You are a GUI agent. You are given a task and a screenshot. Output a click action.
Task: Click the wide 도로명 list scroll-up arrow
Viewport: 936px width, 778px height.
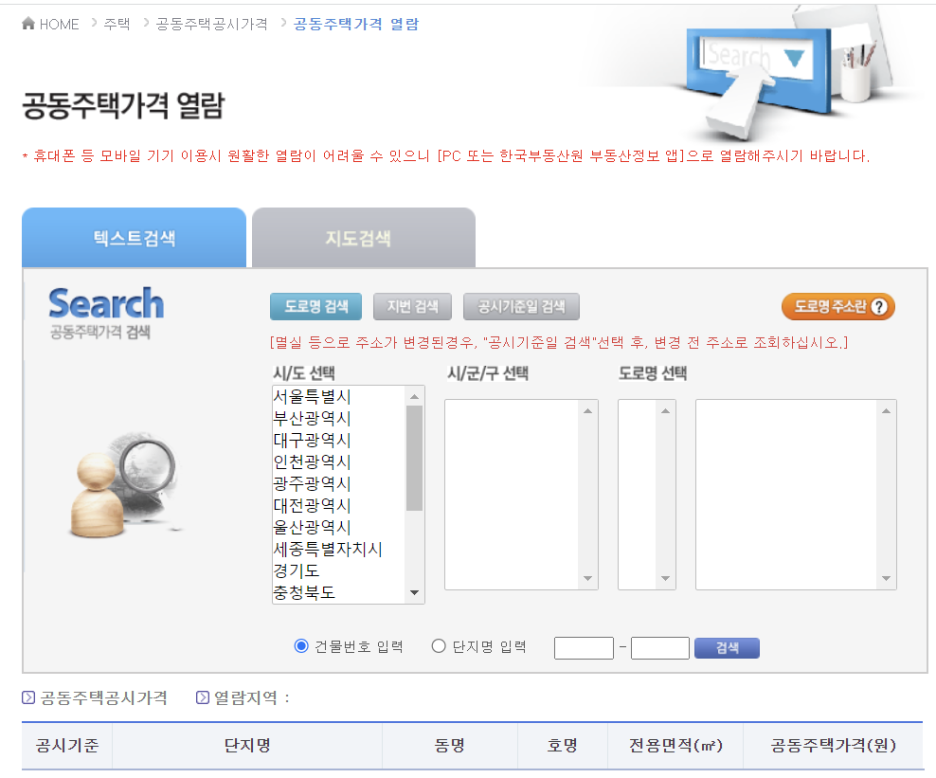tap(886, 411)
